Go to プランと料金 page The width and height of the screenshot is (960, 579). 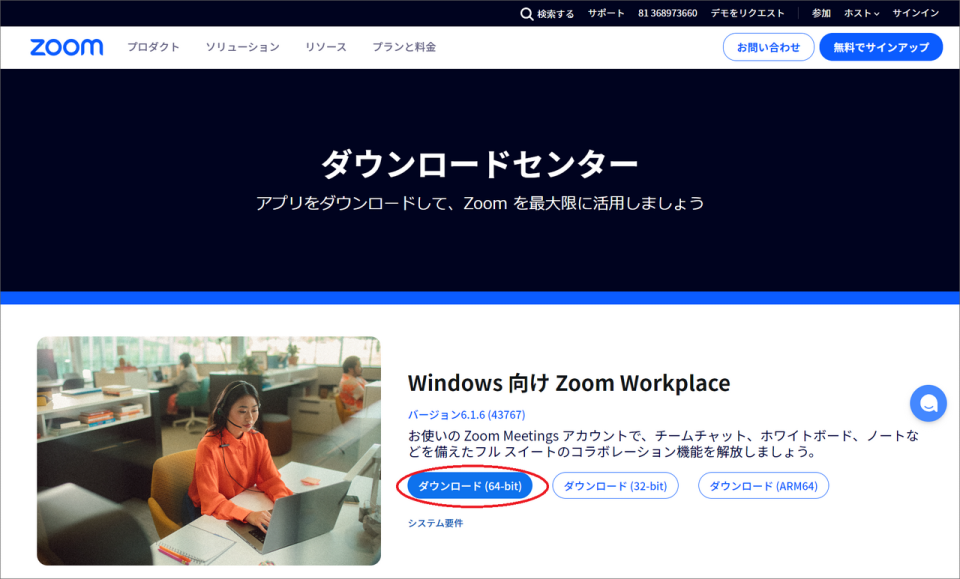(404, 47)
